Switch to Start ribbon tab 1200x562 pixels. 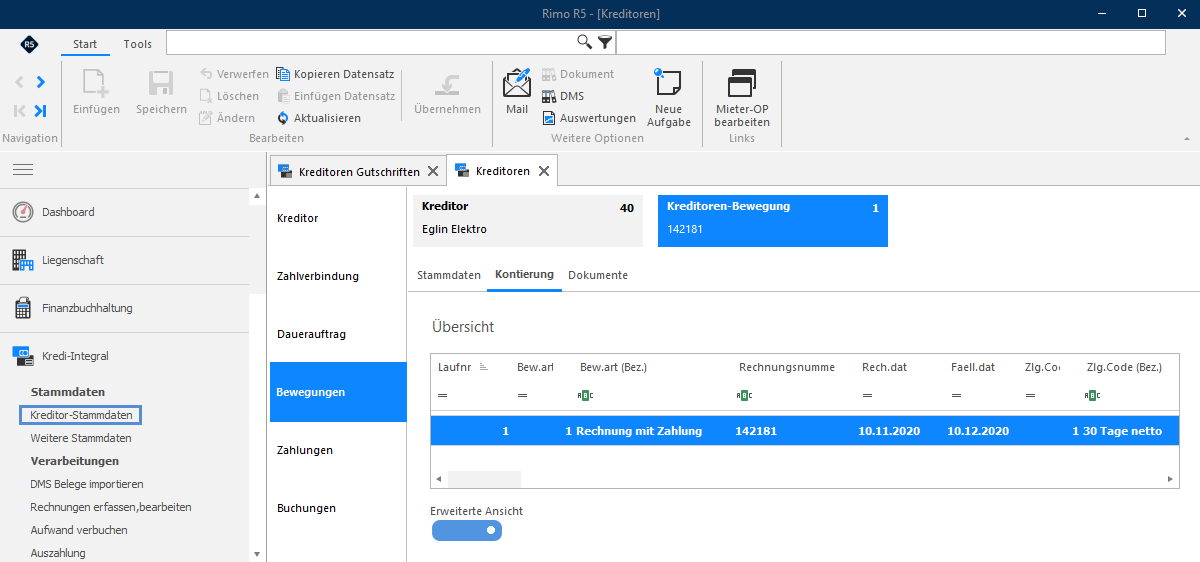85,44
